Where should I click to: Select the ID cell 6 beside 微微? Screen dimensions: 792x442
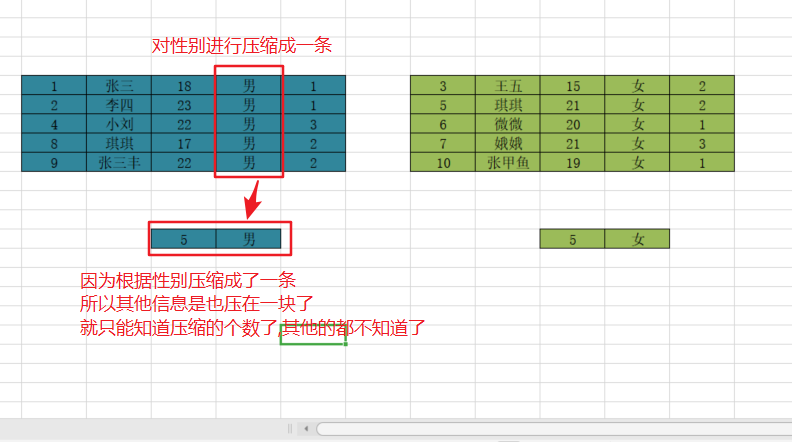(x=443, y=124)
